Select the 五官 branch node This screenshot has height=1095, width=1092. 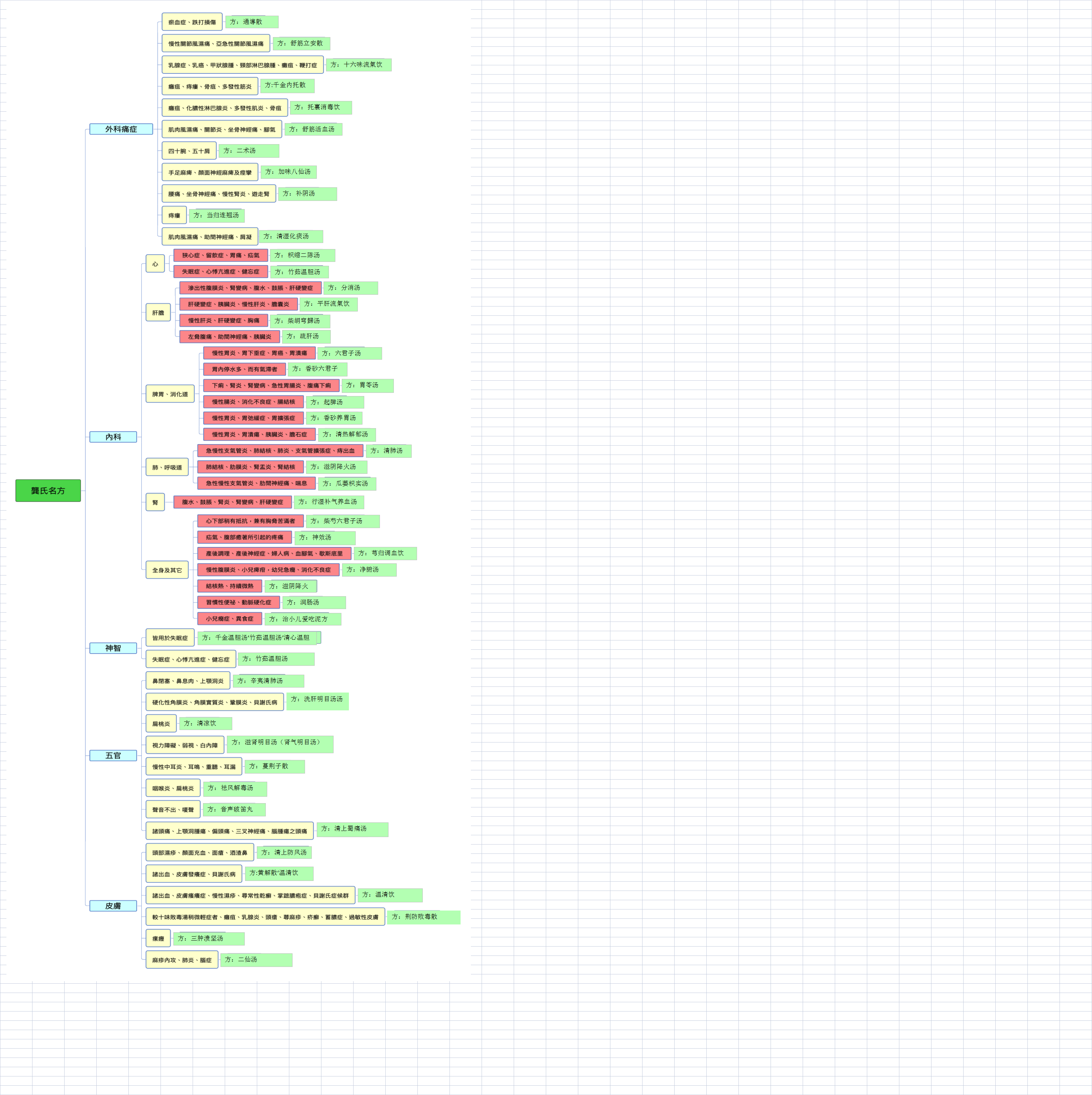(113, 755)
